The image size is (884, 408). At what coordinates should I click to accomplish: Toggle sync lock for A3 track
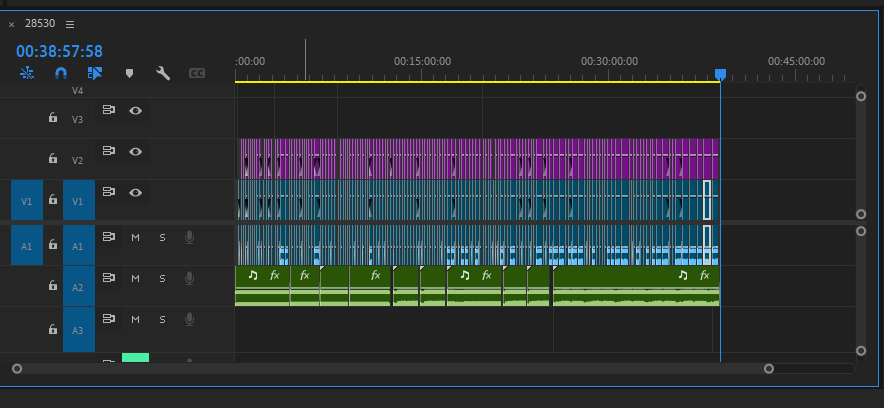(x=108, y=319)
